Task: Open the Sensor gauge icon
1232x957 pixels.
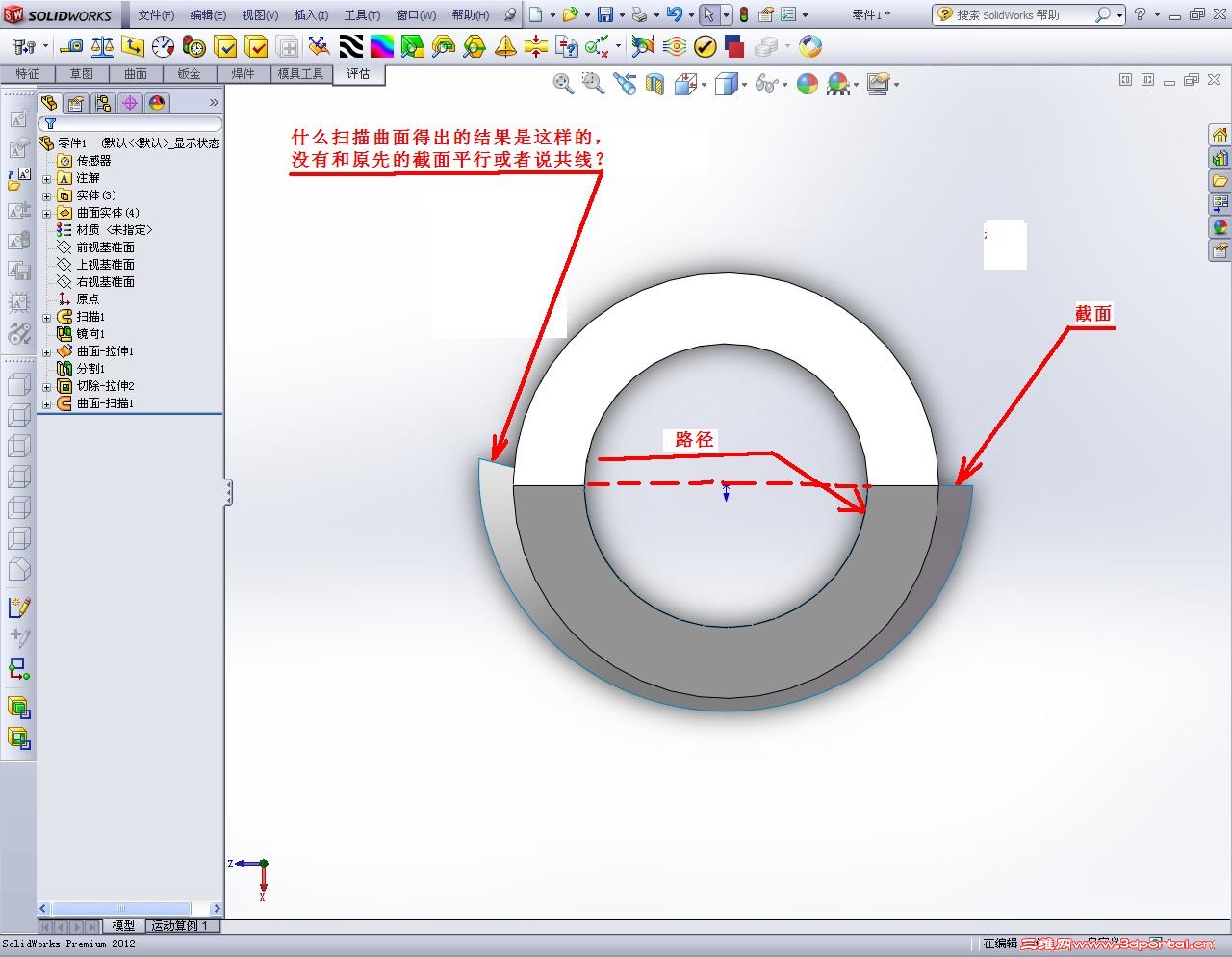Action: click(x=164, y=46)
